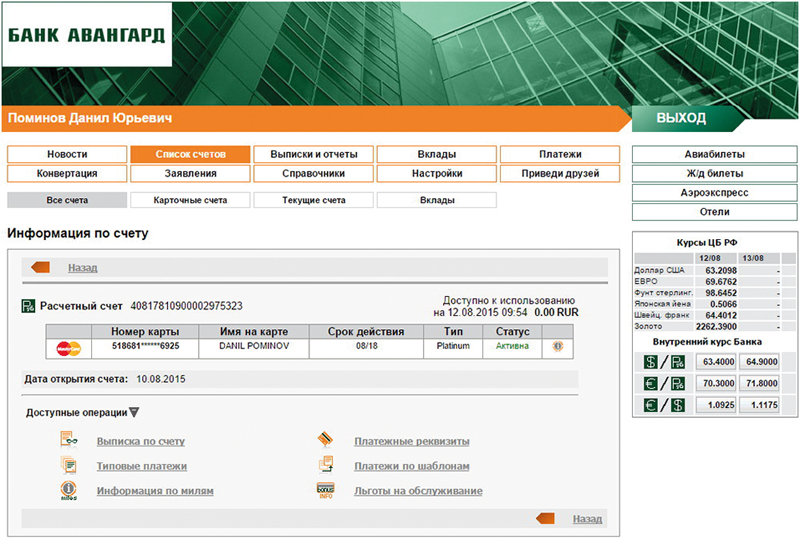Open Отели button
This screenshot has height=540, width=800.
714,212
